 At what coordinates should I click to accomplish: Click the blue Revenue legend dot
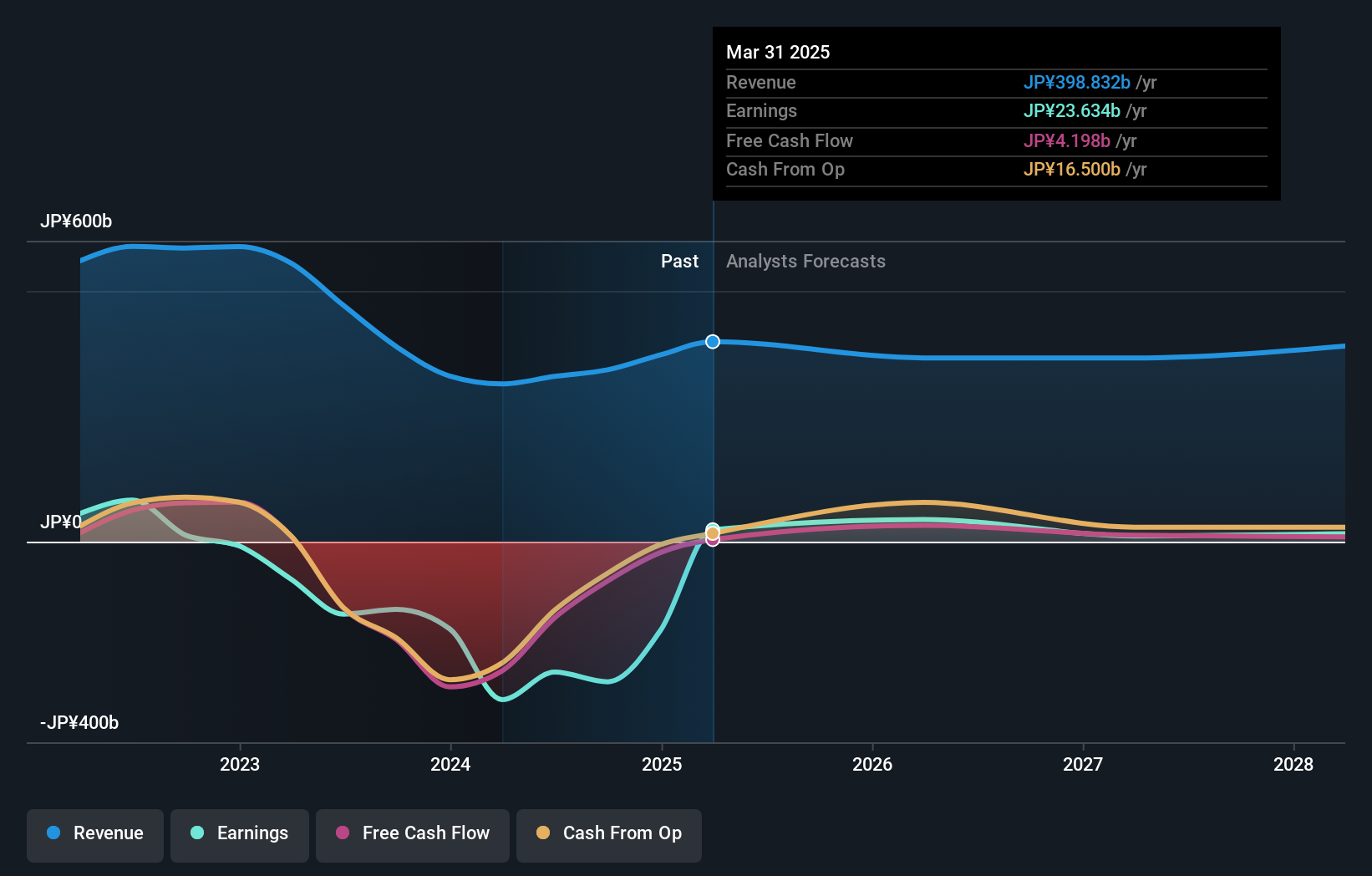pos(53,833)
